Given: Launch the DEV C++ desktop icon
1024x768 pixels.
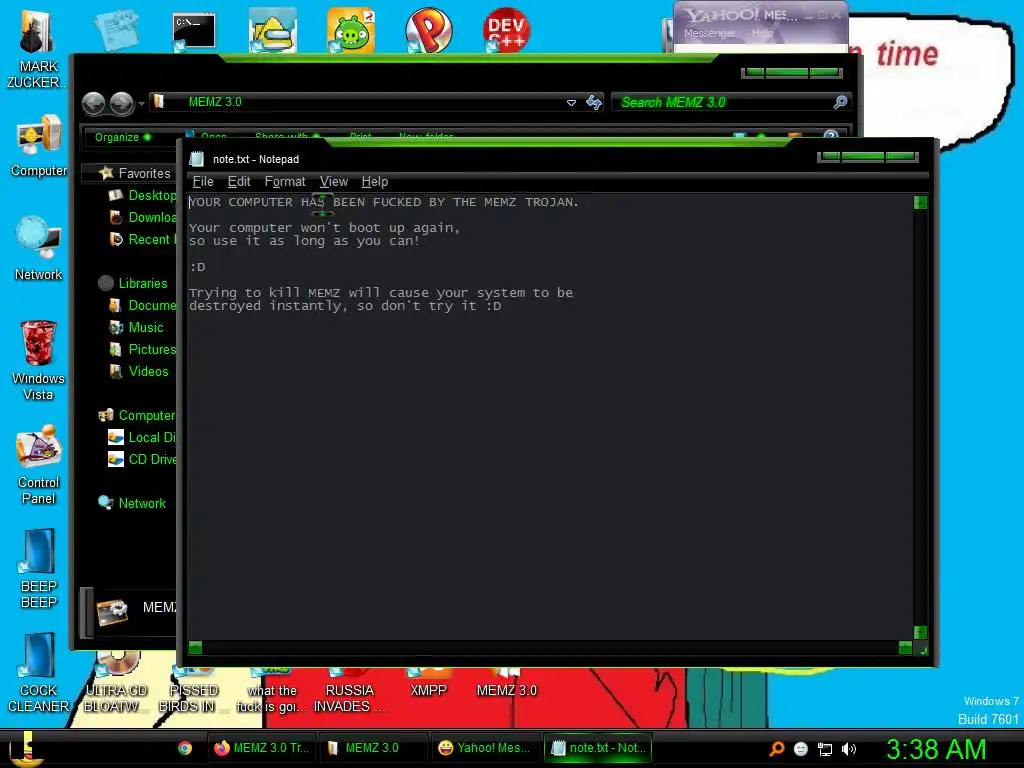Looking at the screenshot, I should (x=506, y=31).
